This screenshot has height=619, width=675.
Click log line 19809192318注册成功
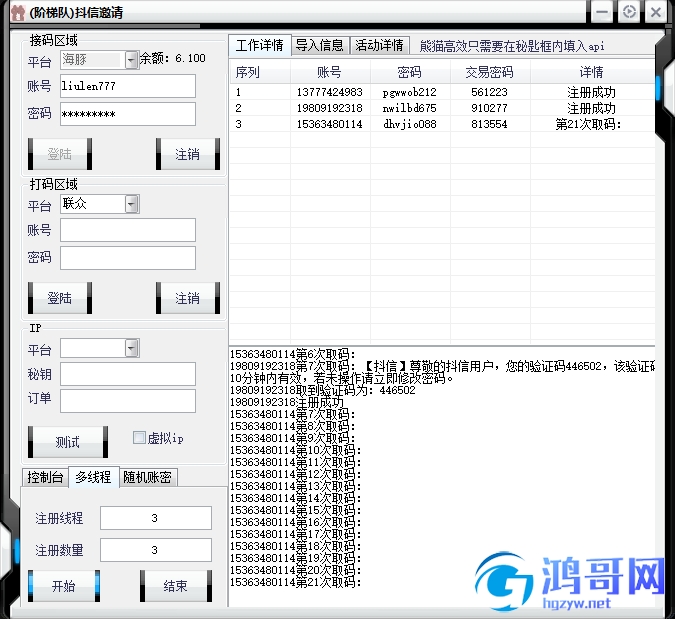click(x=287, y=402)
